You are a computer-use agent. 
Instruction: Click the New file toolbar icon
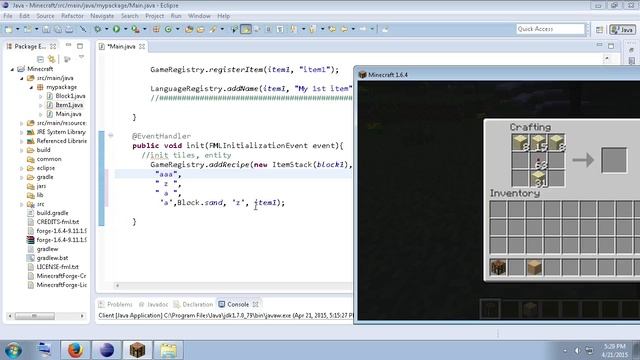9,29
